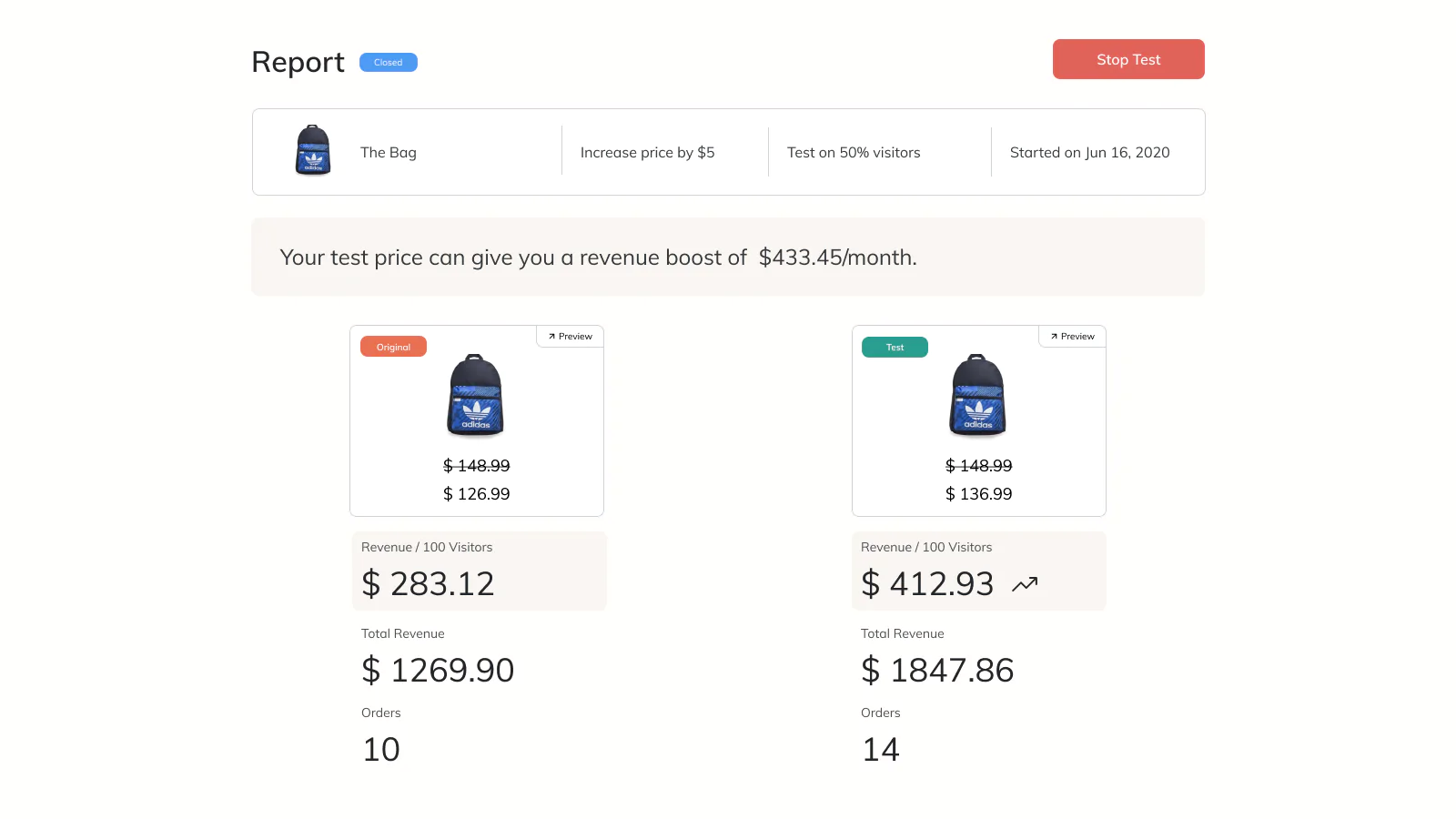Image resolution: width=1456 pixels, height=819 pixels.
Task: Click the $ 126.99 original sale price
Action: (477, 493)
